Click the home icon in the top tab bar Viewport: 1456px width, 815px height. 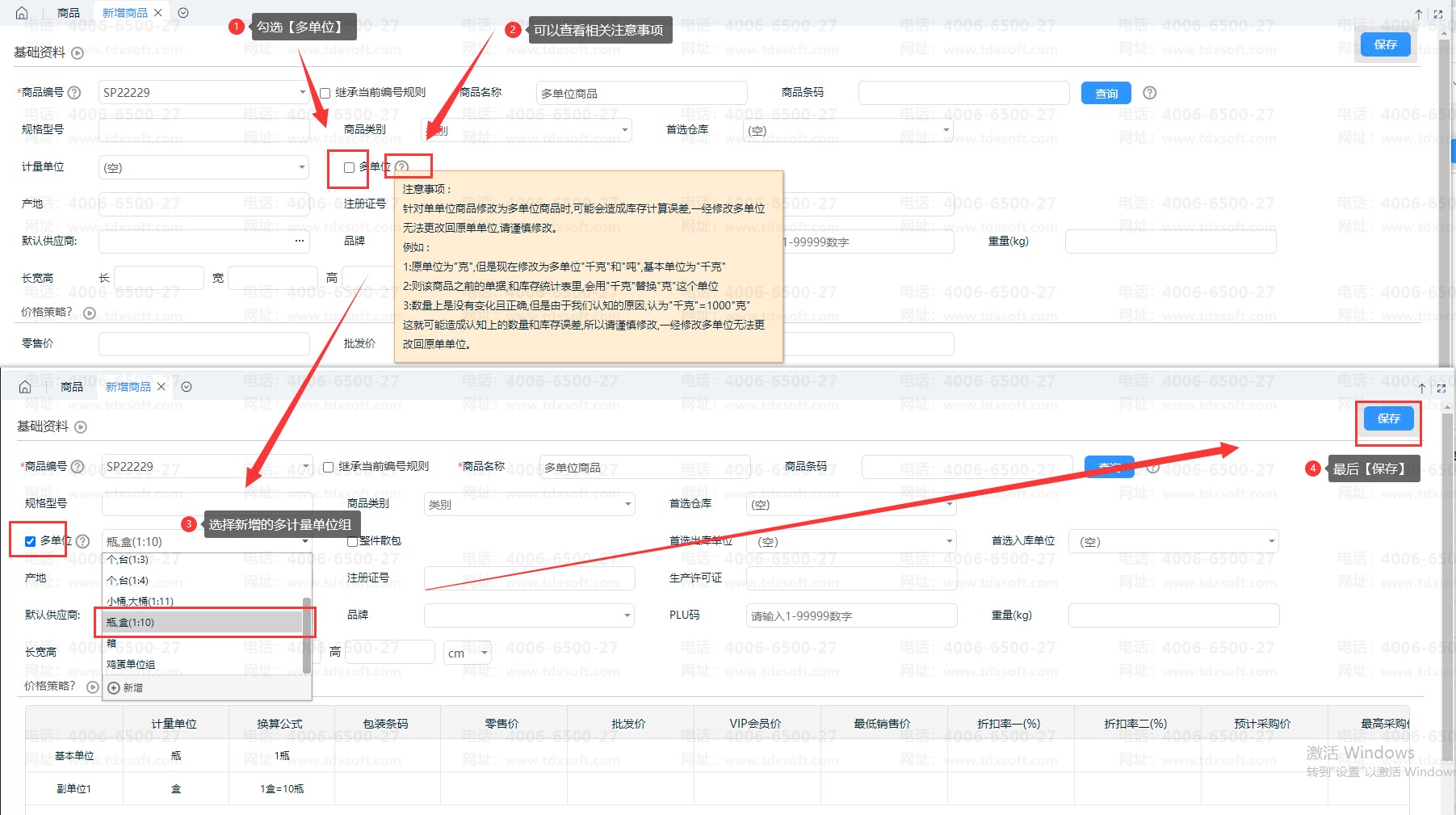click(x=22, y=13)
